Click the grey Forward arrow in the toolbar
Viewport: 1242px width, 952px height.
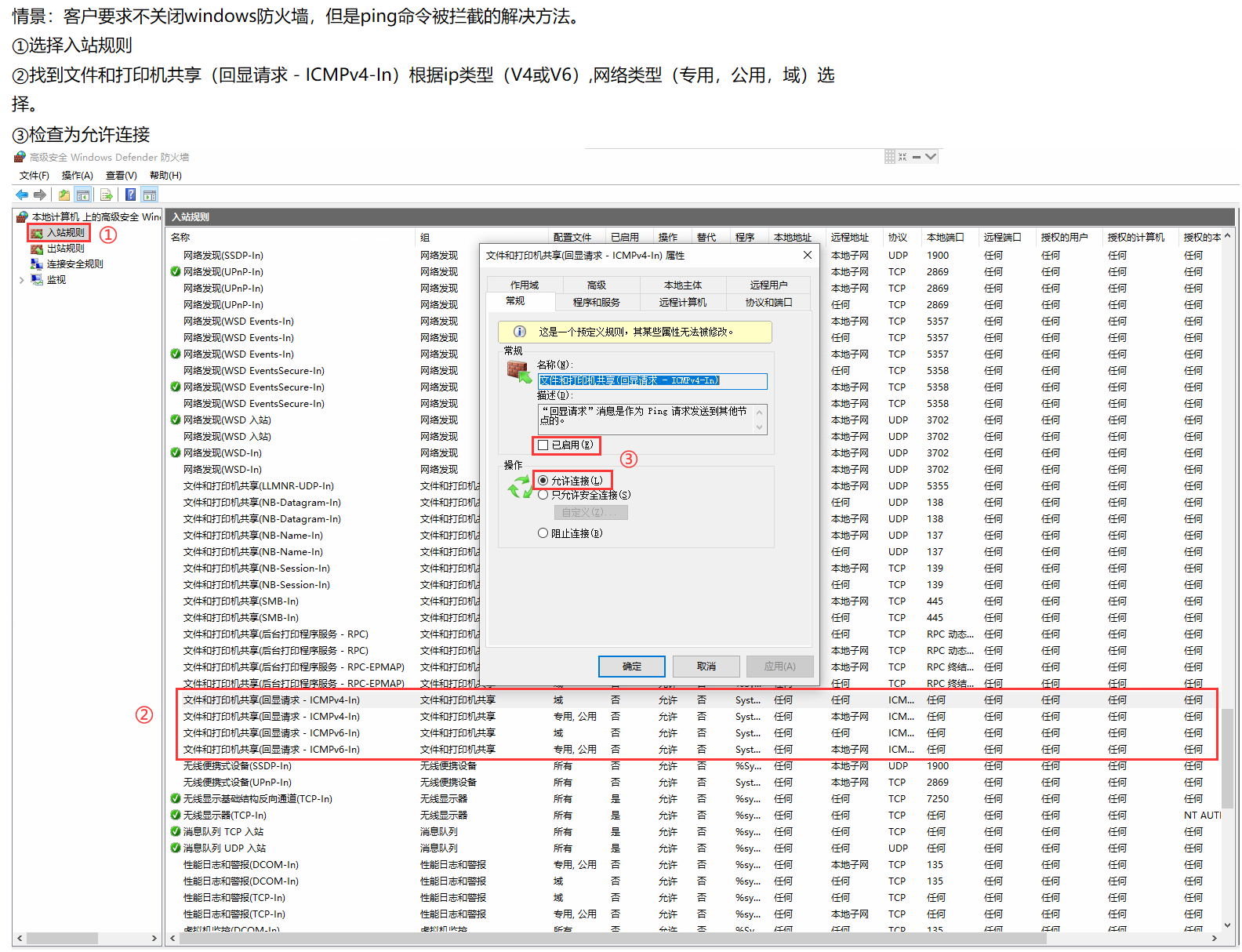39,194
